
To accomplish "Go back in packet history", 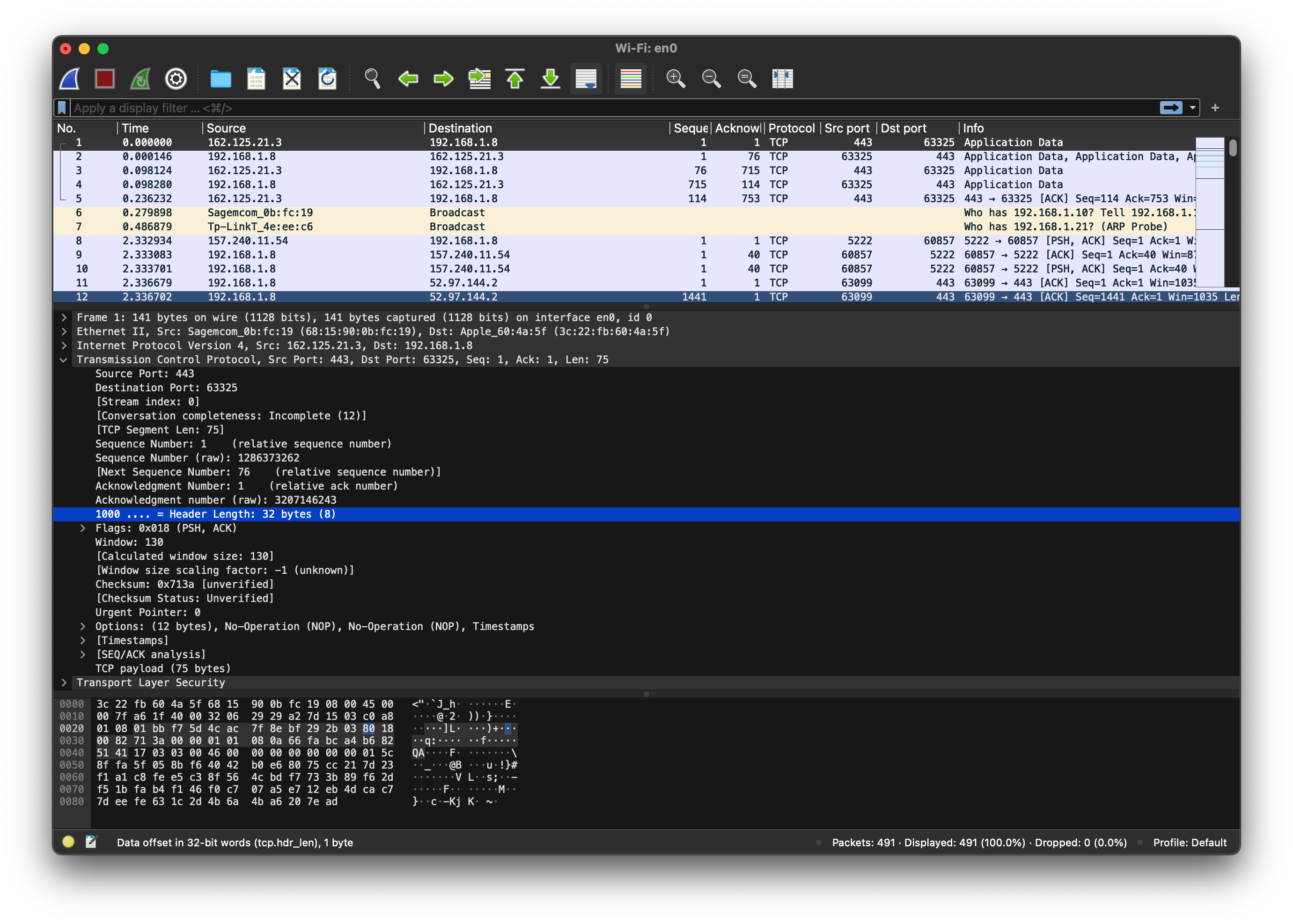I will coord(408,79).
